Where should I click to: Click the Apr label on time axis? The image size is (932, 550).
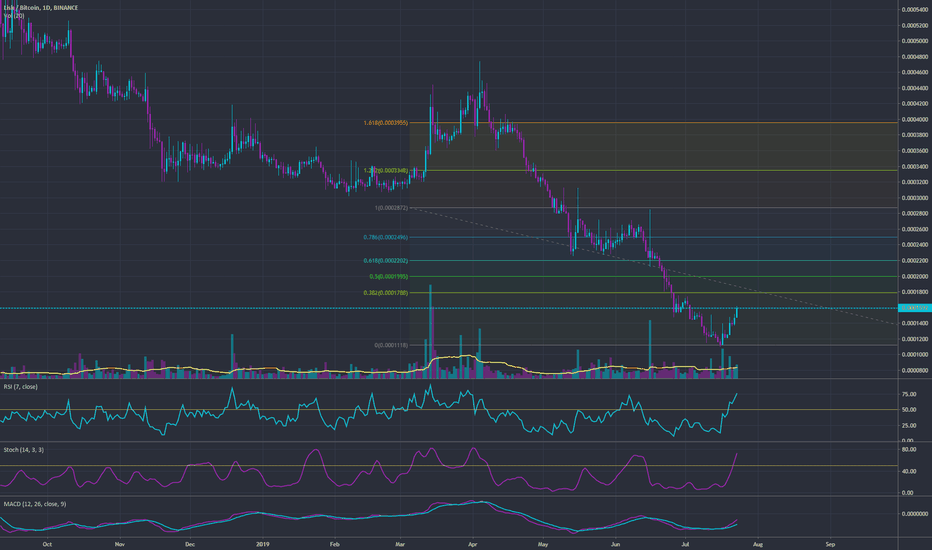coord(473,544)
